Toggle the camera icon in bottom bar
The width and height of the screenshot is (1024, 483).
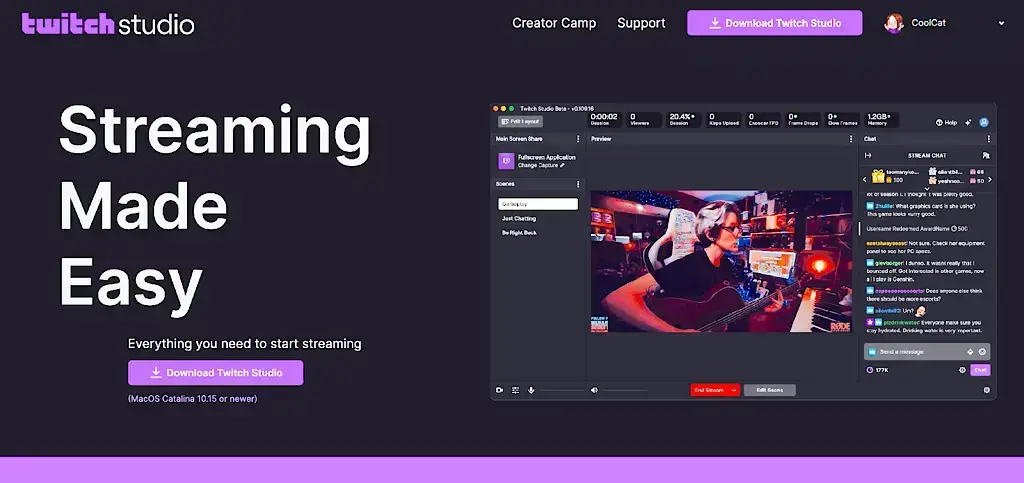[x=500, y=390]
